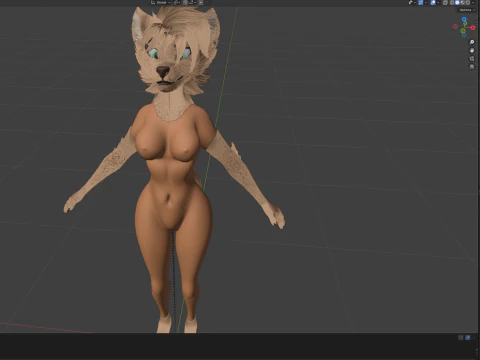Open the overlays options dropdown arrow
This screenshot has height=360, width=480.
438,2
